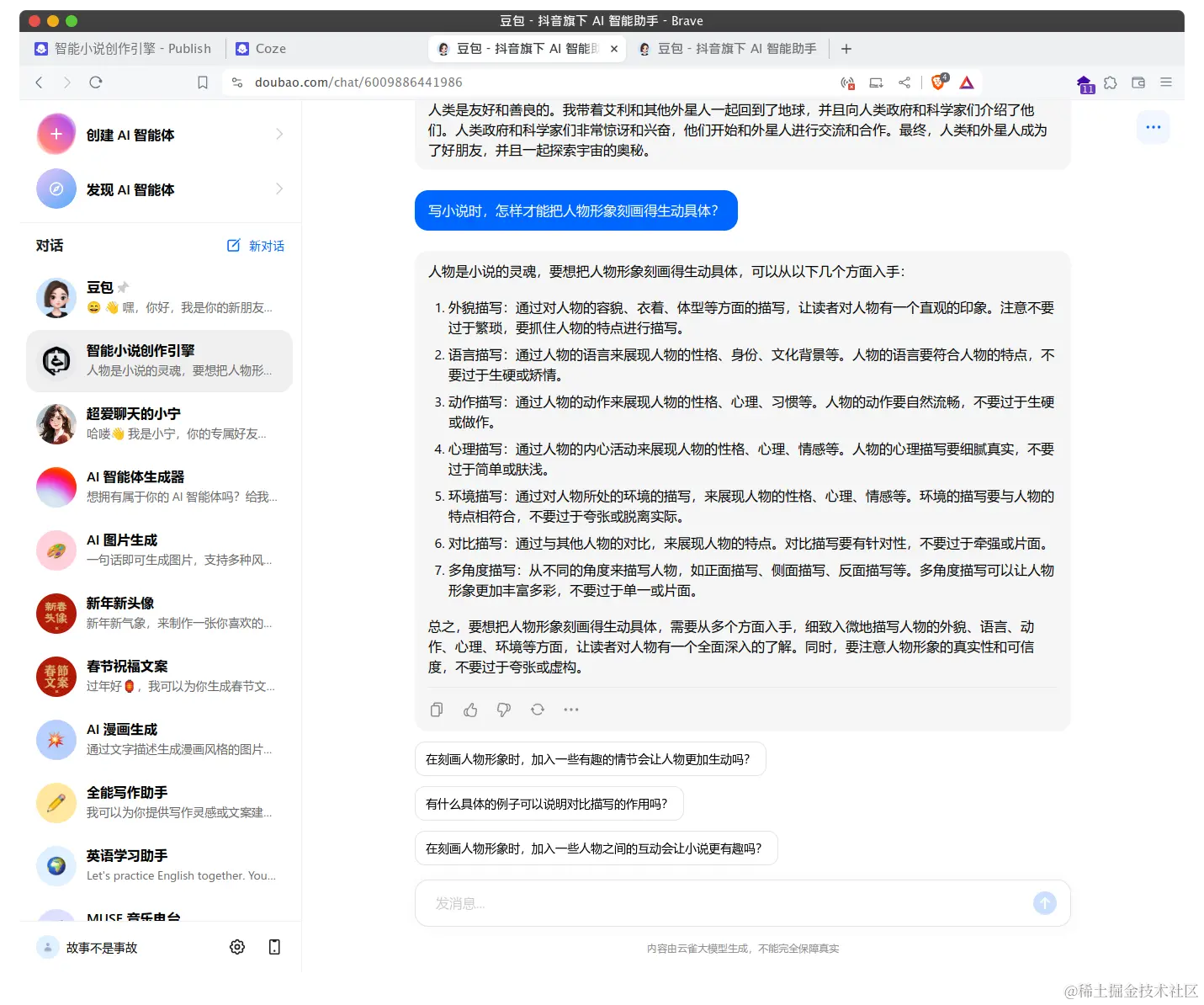Viewport: 1204px width, 1005px height.
Task: Open the Brave Shields panel
Action: (x=937, y=82)
